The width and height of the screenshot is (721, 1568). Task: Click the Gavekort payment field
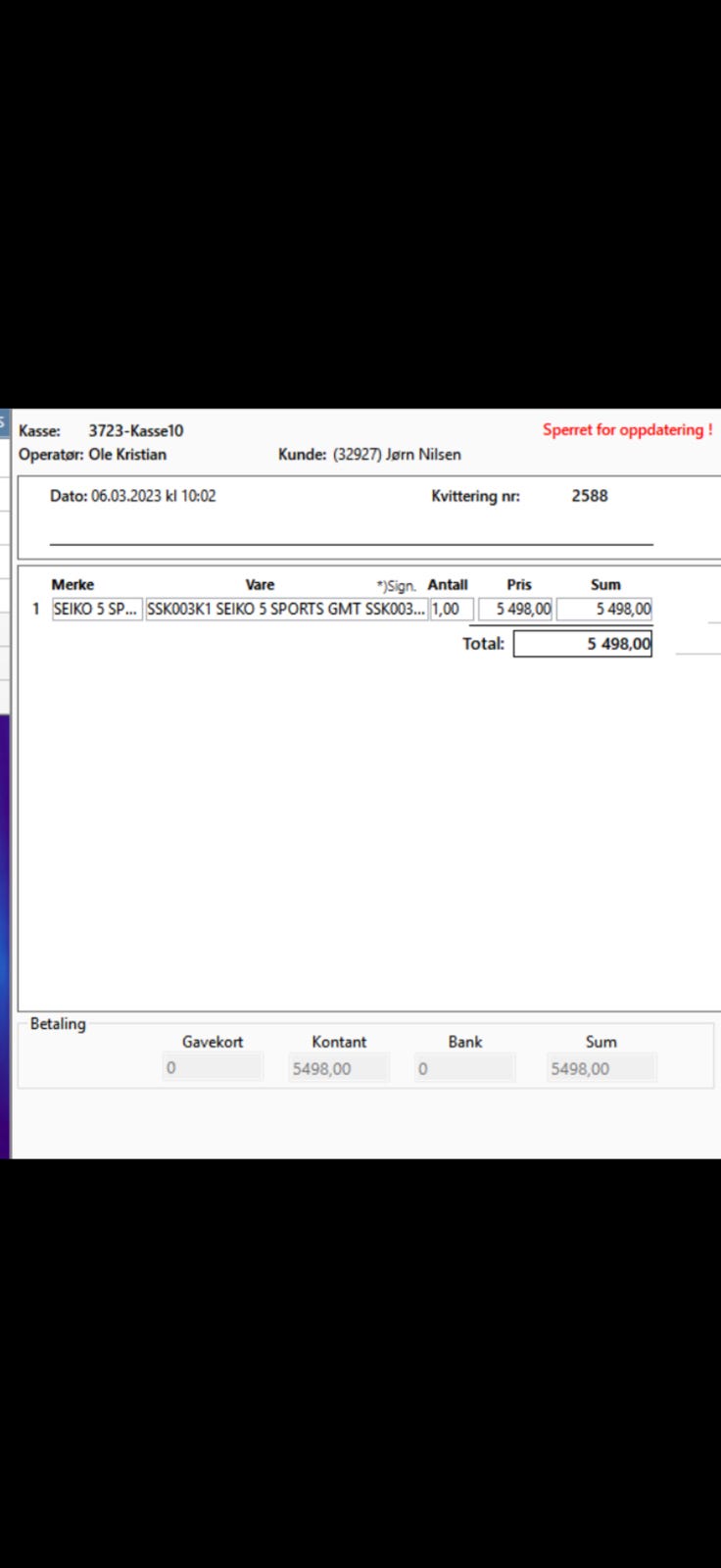[x=213, y=1068]
